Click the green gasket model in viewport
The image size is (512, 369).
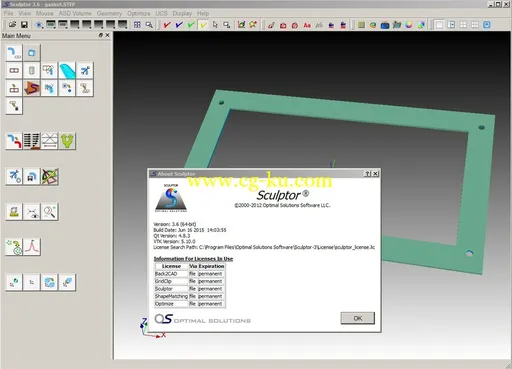pyautogui.click(x=350, y=111)
